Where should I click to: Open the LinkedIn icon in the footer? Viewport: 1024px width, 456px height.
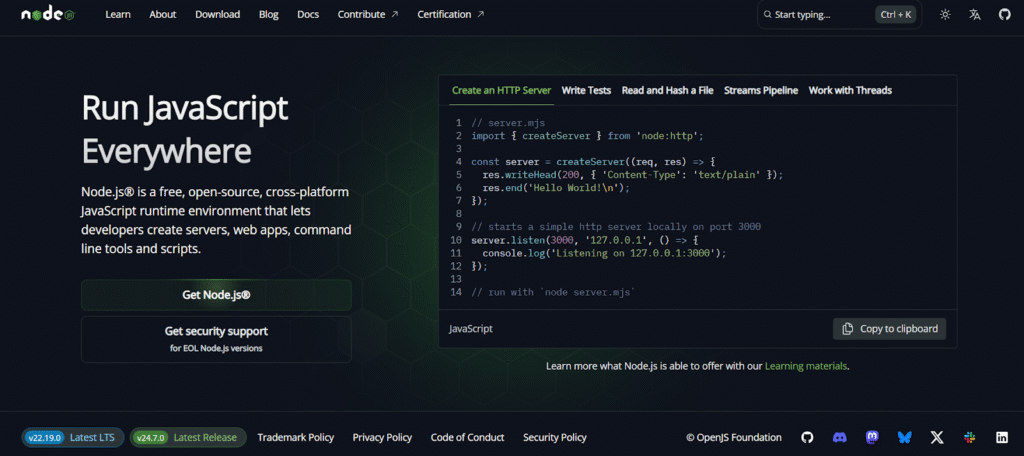[1001, 437]
